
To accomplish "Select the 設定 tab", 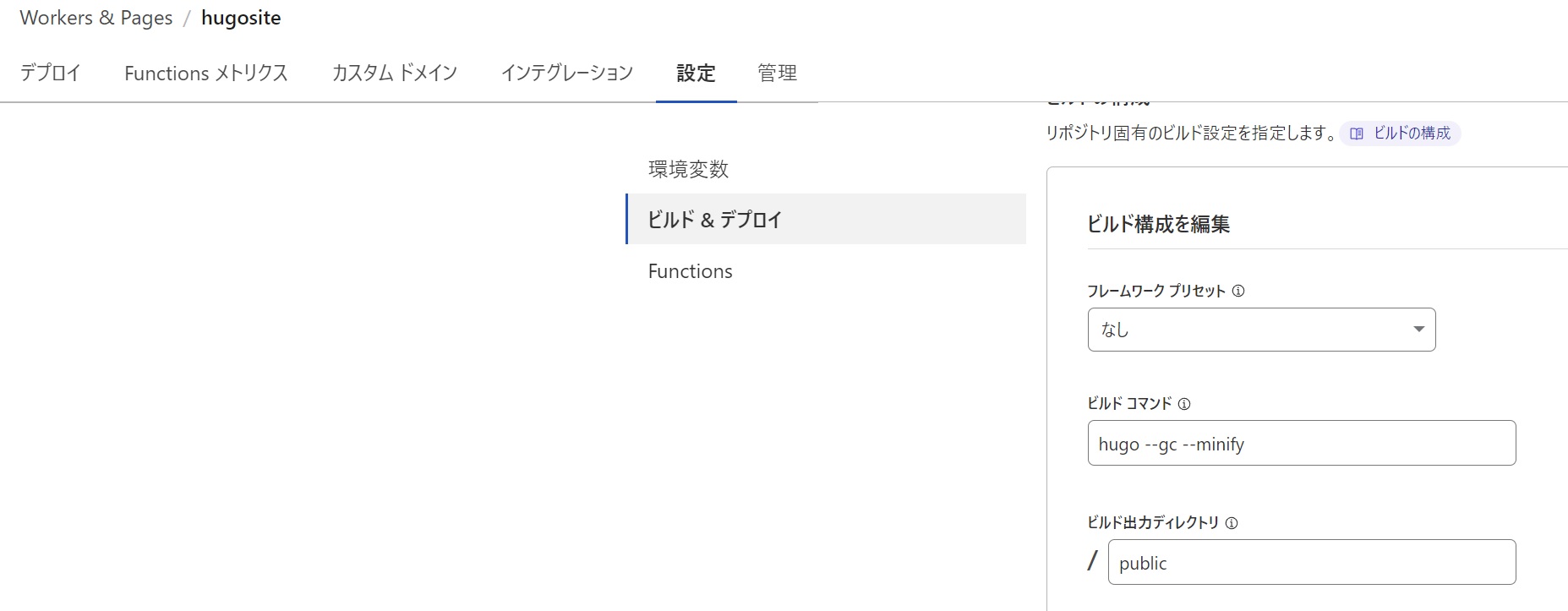I will (x=696, y=74).
